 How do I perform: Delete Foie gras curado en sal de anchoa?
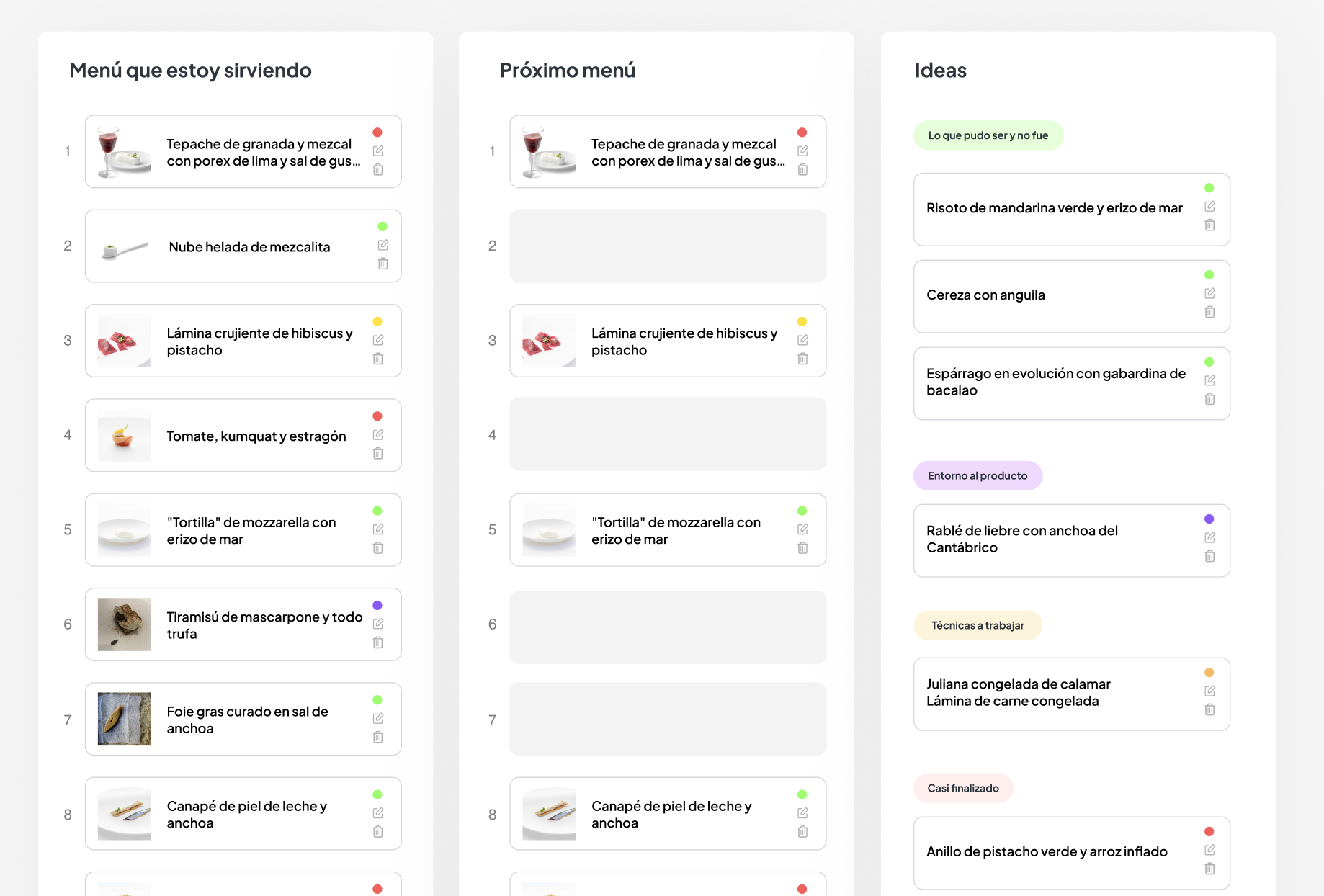[x=378, y=737]
